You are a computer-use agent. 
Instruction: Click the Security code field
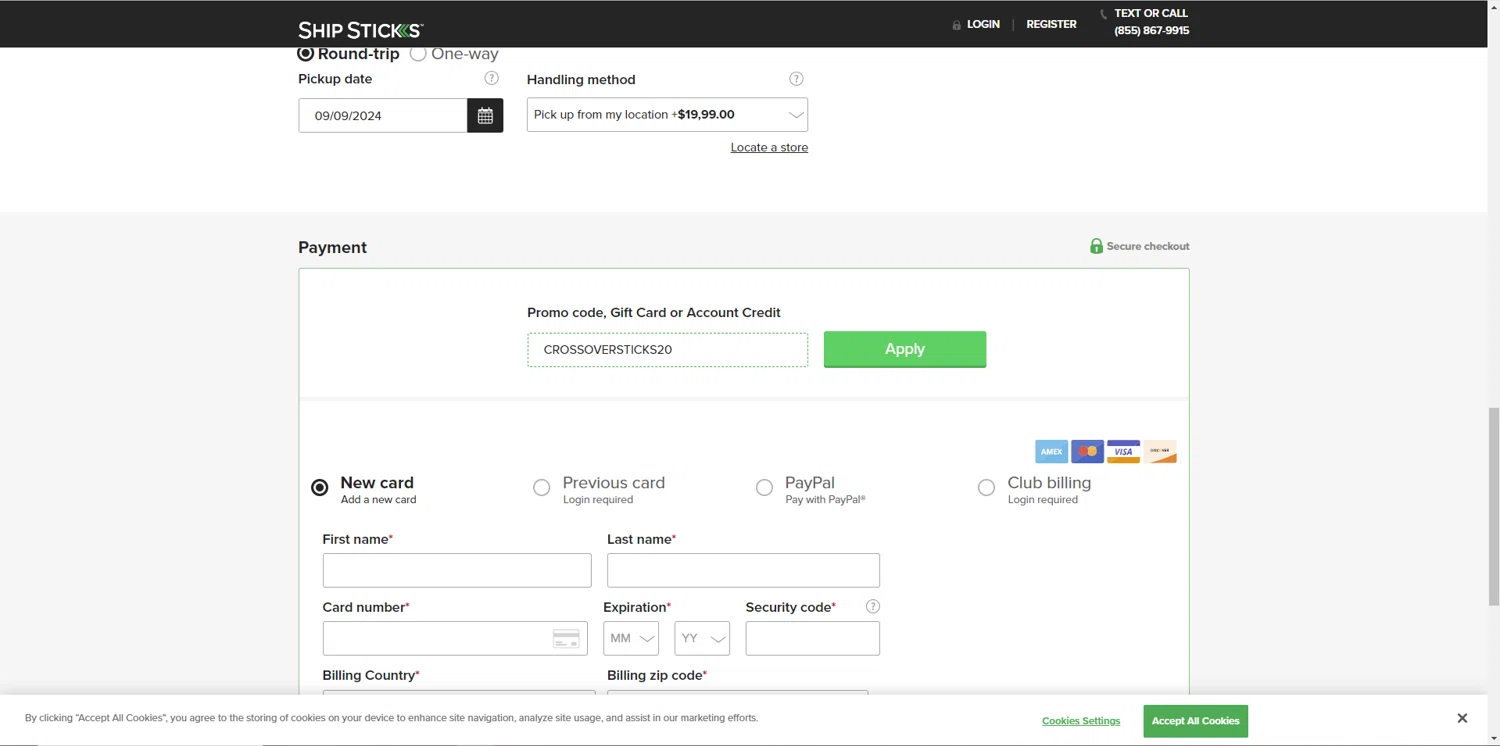[x=812, y=639]
